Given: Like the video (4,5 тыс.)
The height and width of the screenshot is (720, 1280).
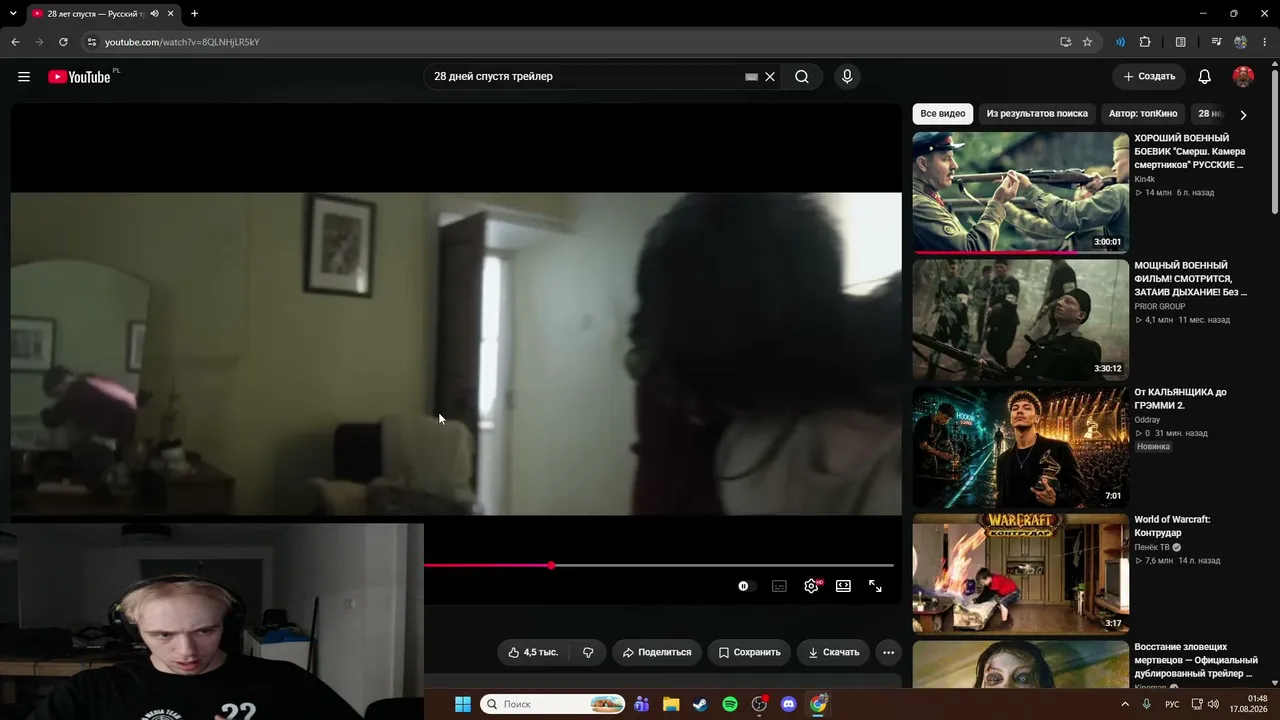Looking at the screenshot, I should [533, 652].
